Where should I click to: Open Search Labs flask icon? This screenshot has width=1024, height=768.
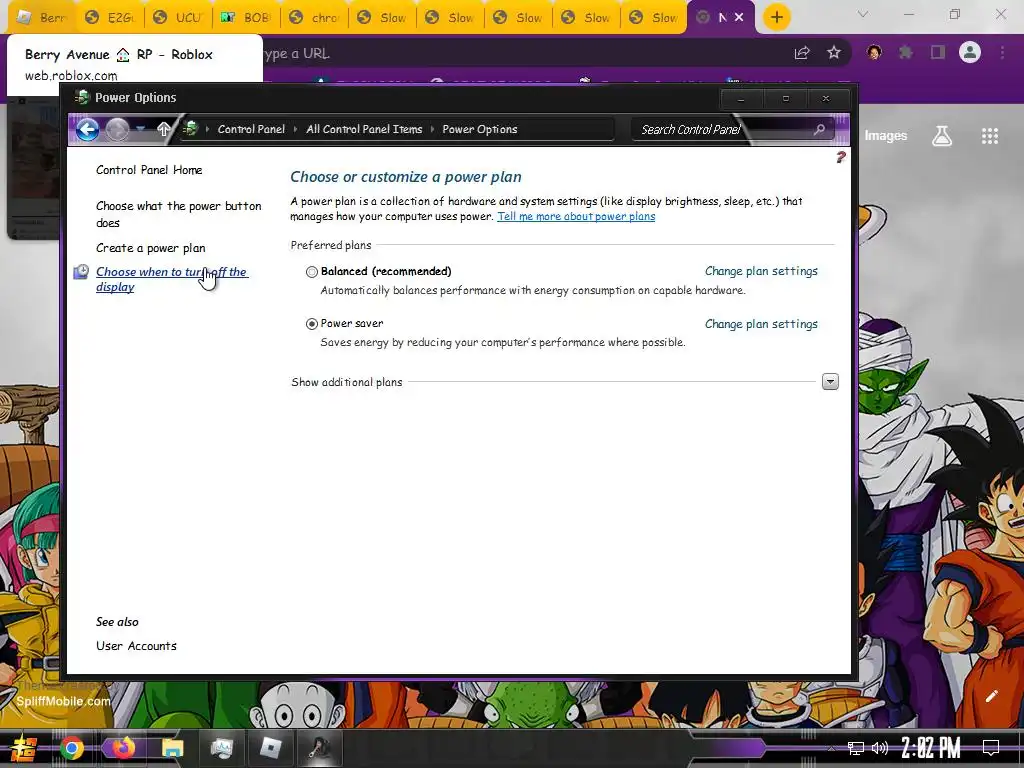pos(942,136)
